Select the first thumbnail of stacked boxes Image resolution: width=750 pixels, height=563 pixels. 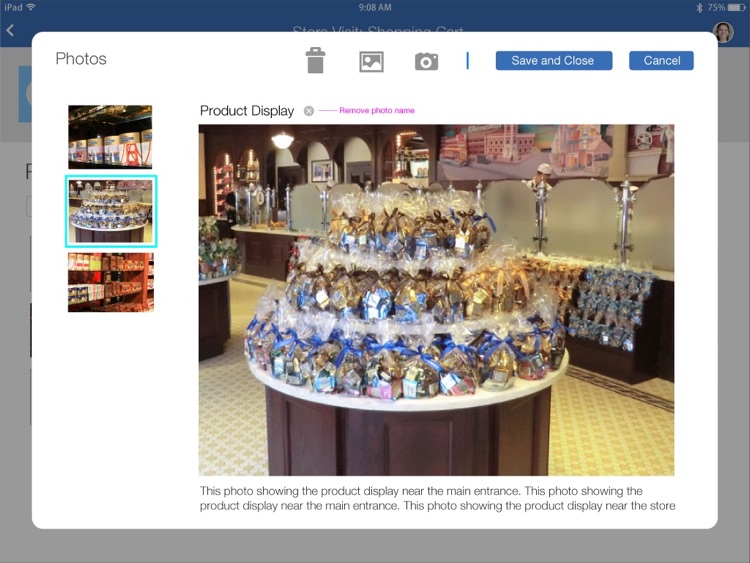click(110, 137)
